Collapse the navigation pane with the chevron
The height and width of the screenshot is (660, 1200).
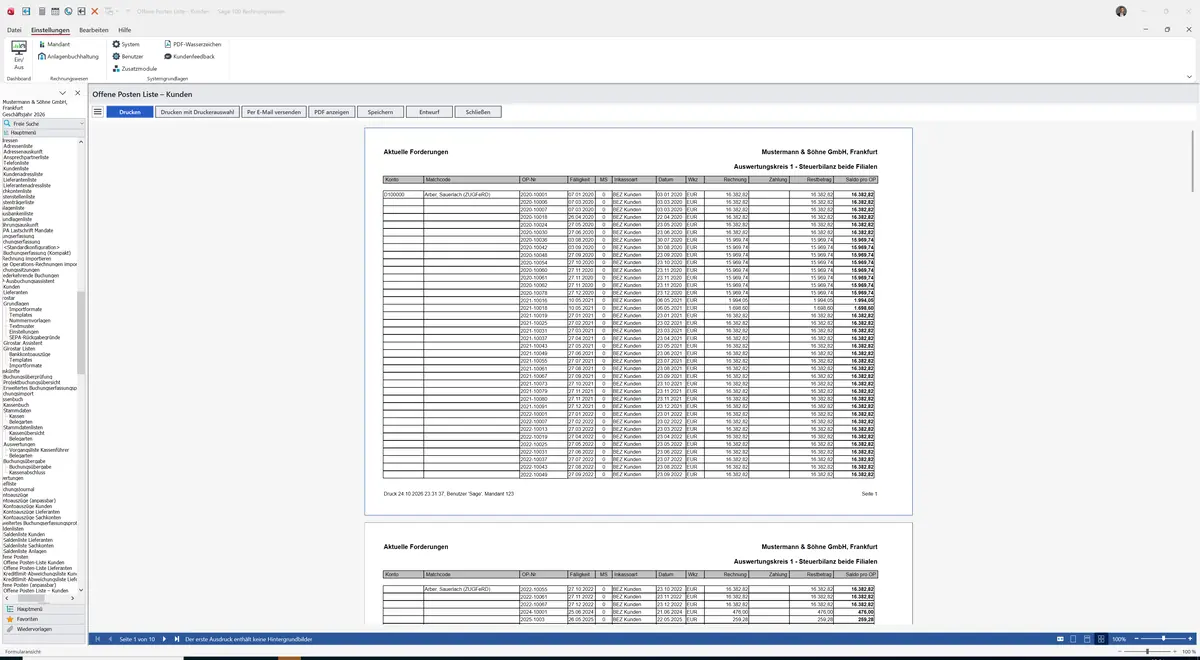(x=63, y=93)
